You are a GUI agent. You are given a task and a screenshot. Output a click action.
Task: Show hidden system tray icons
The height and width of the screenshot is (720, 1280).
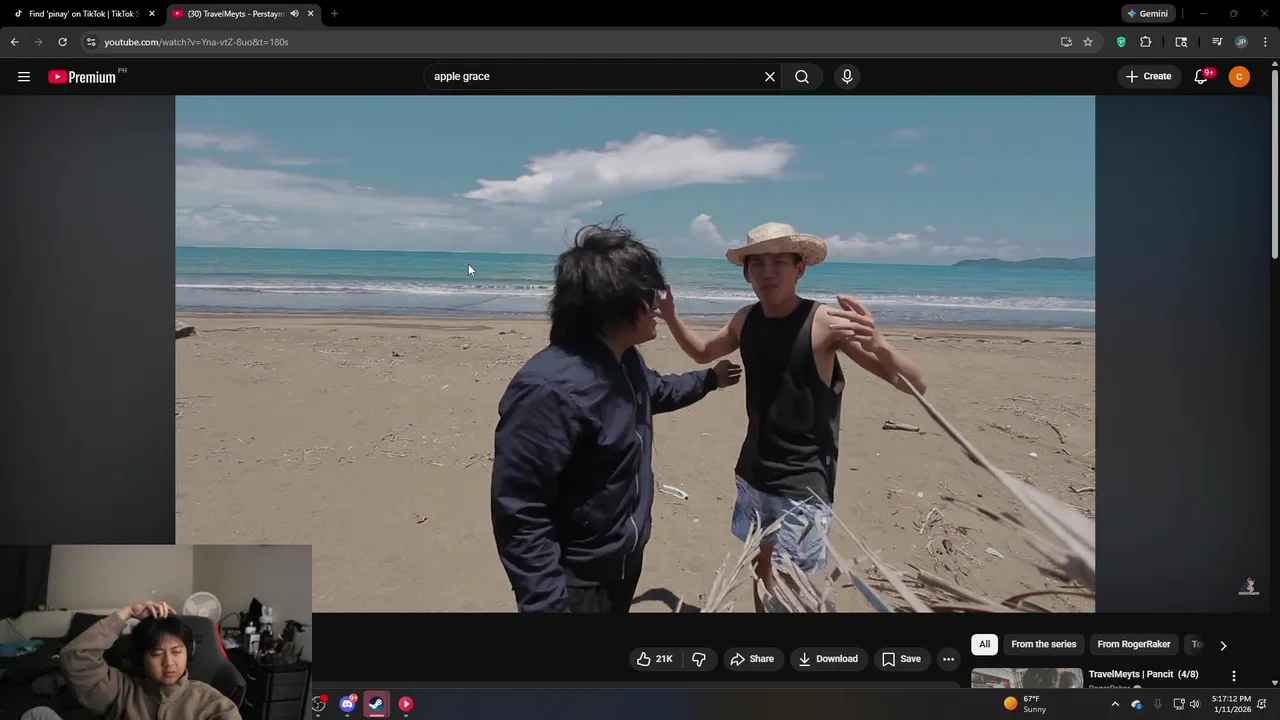click(x=1115, y=704)
